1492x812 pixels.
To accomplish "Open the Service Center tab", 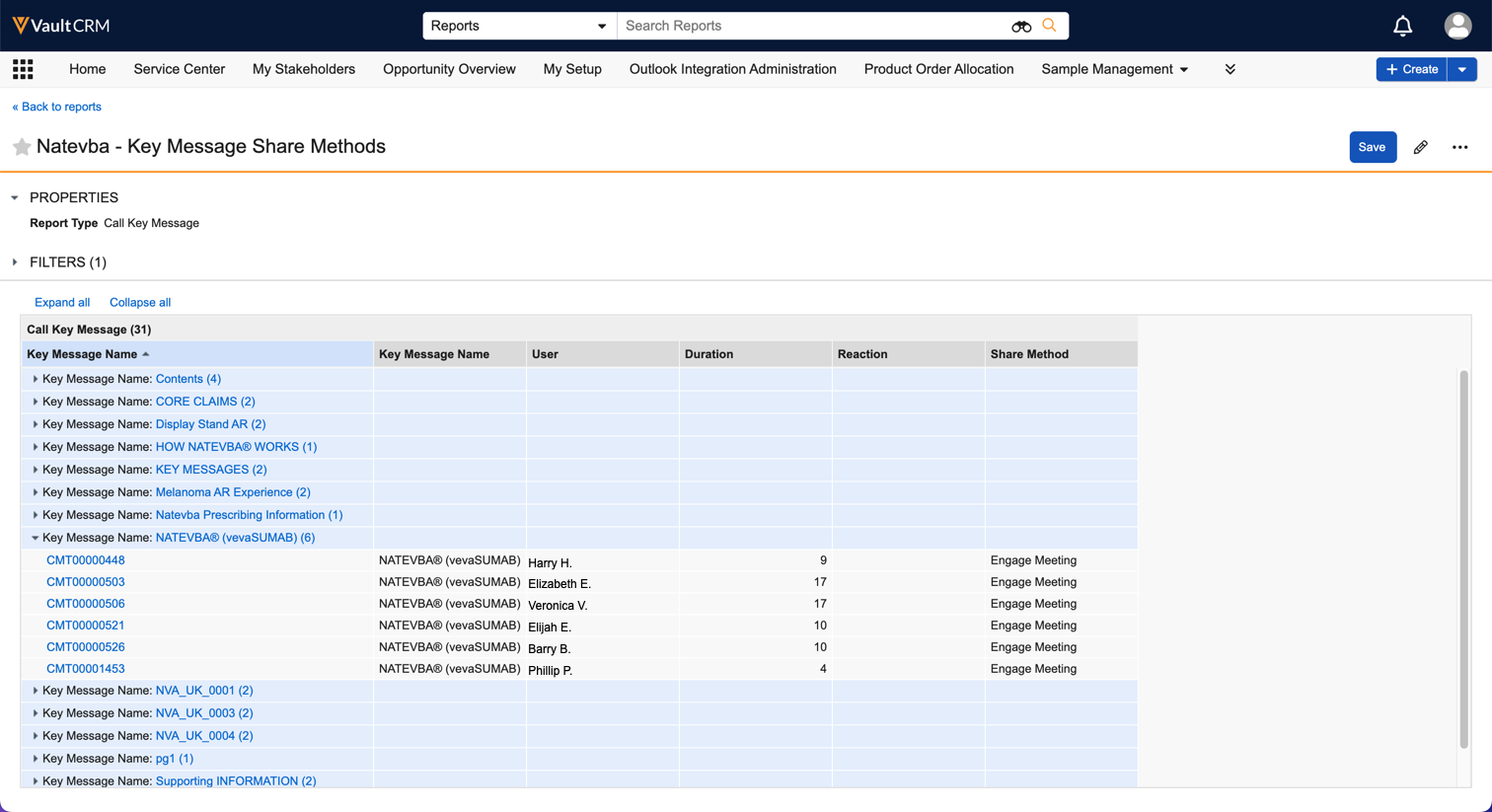I will 179,69.
